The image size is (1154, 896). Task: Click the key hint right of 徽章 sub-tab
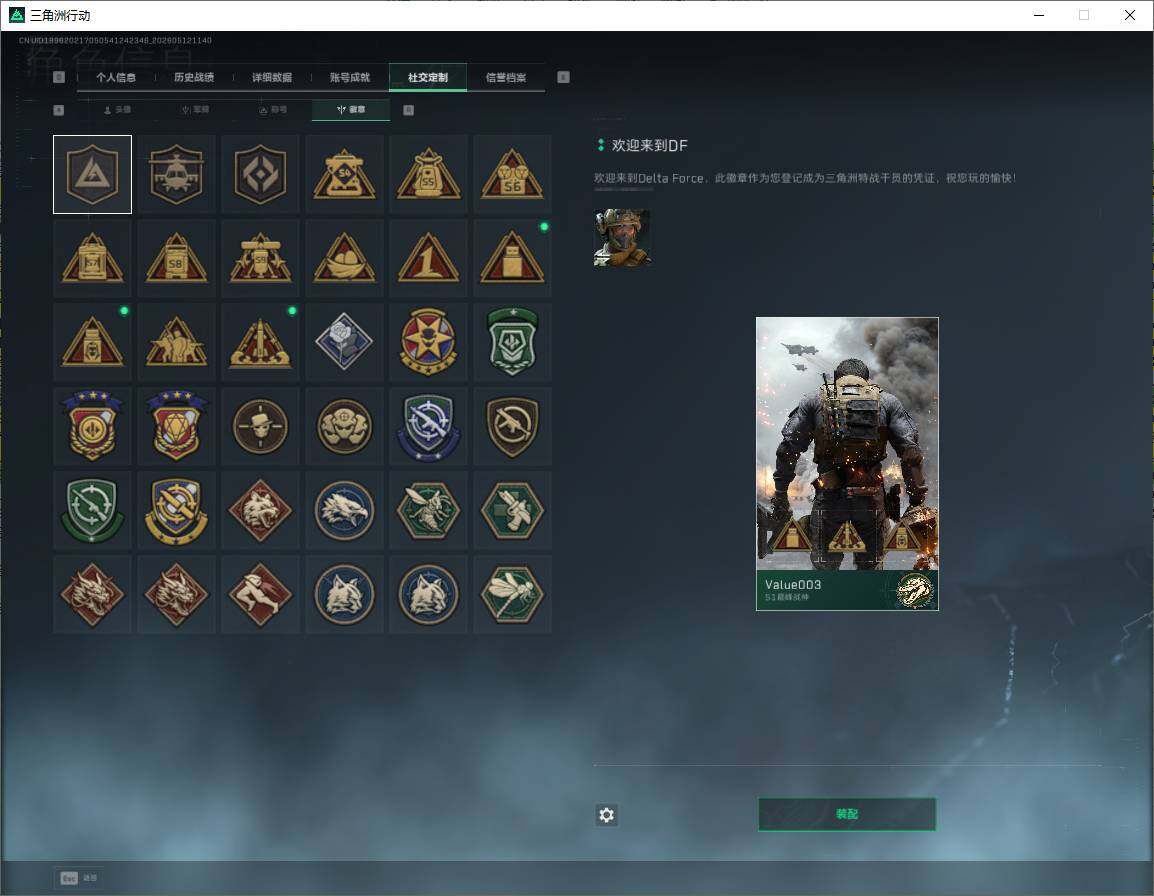(x=408, y=110)
